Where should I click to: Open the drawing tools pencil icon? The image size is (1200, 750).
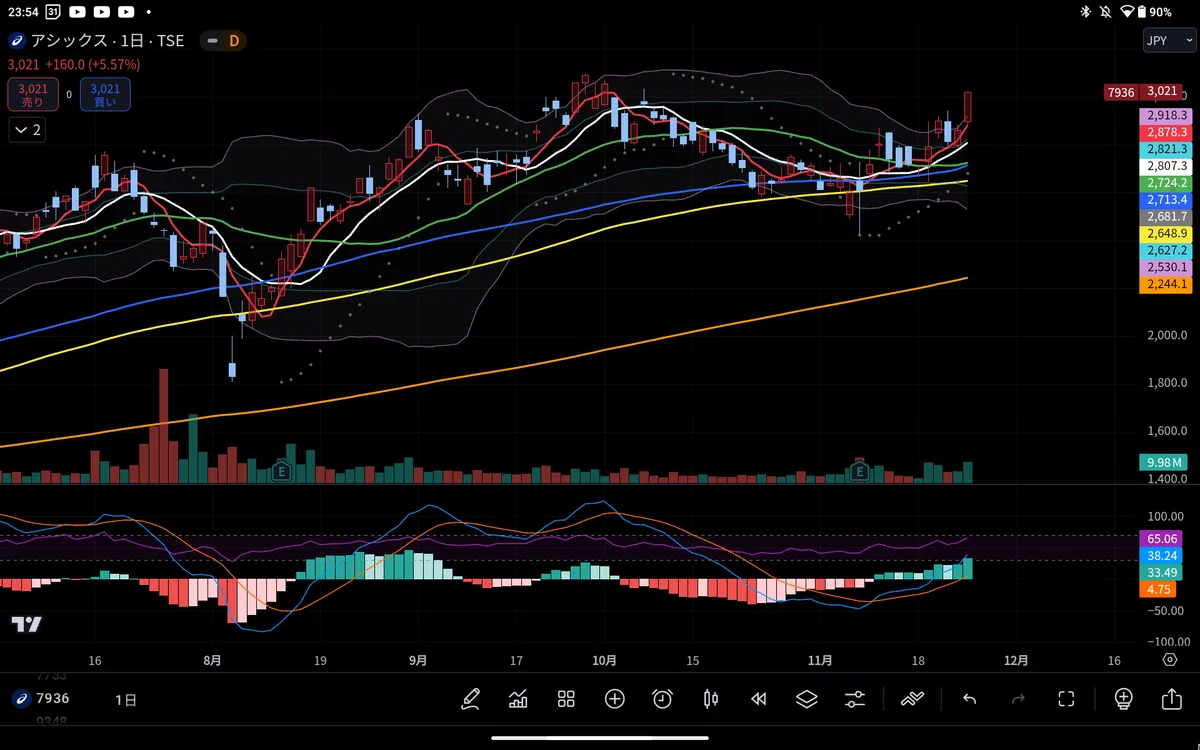click(x=471, y=699)
